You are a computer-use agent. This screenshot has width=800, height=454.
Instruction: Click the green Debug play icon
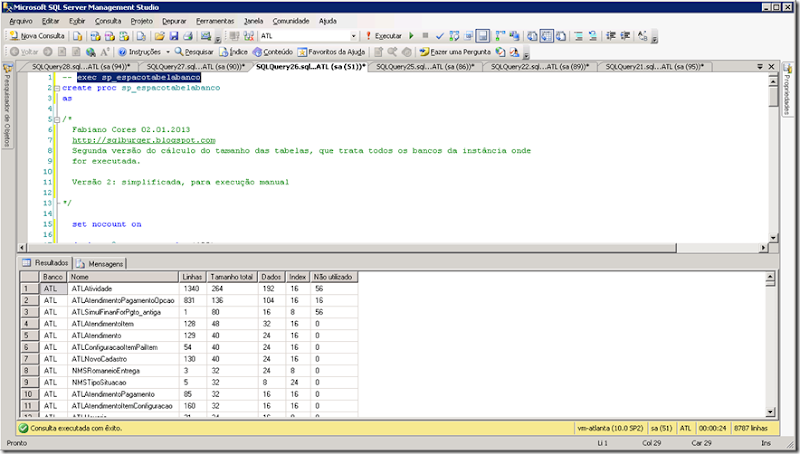pos(412,36)
